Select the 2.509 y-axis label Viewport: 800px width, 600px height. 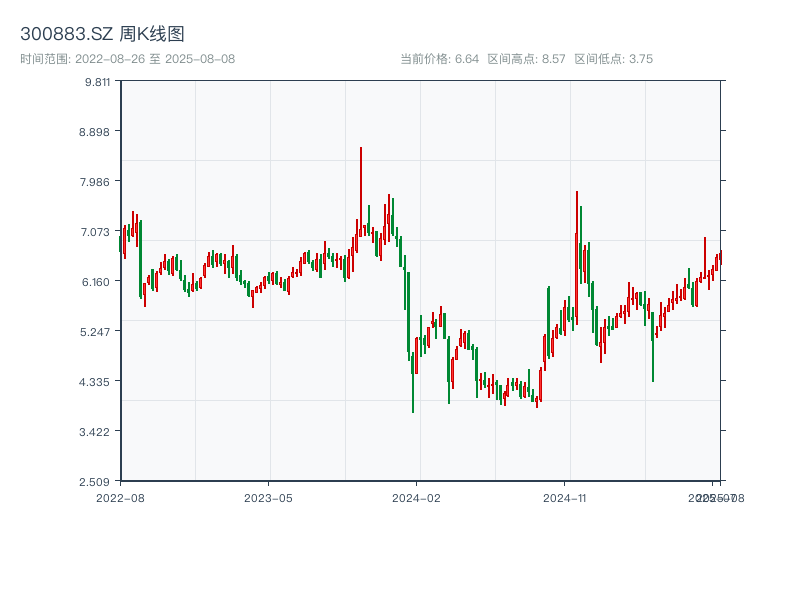[98, 481]
